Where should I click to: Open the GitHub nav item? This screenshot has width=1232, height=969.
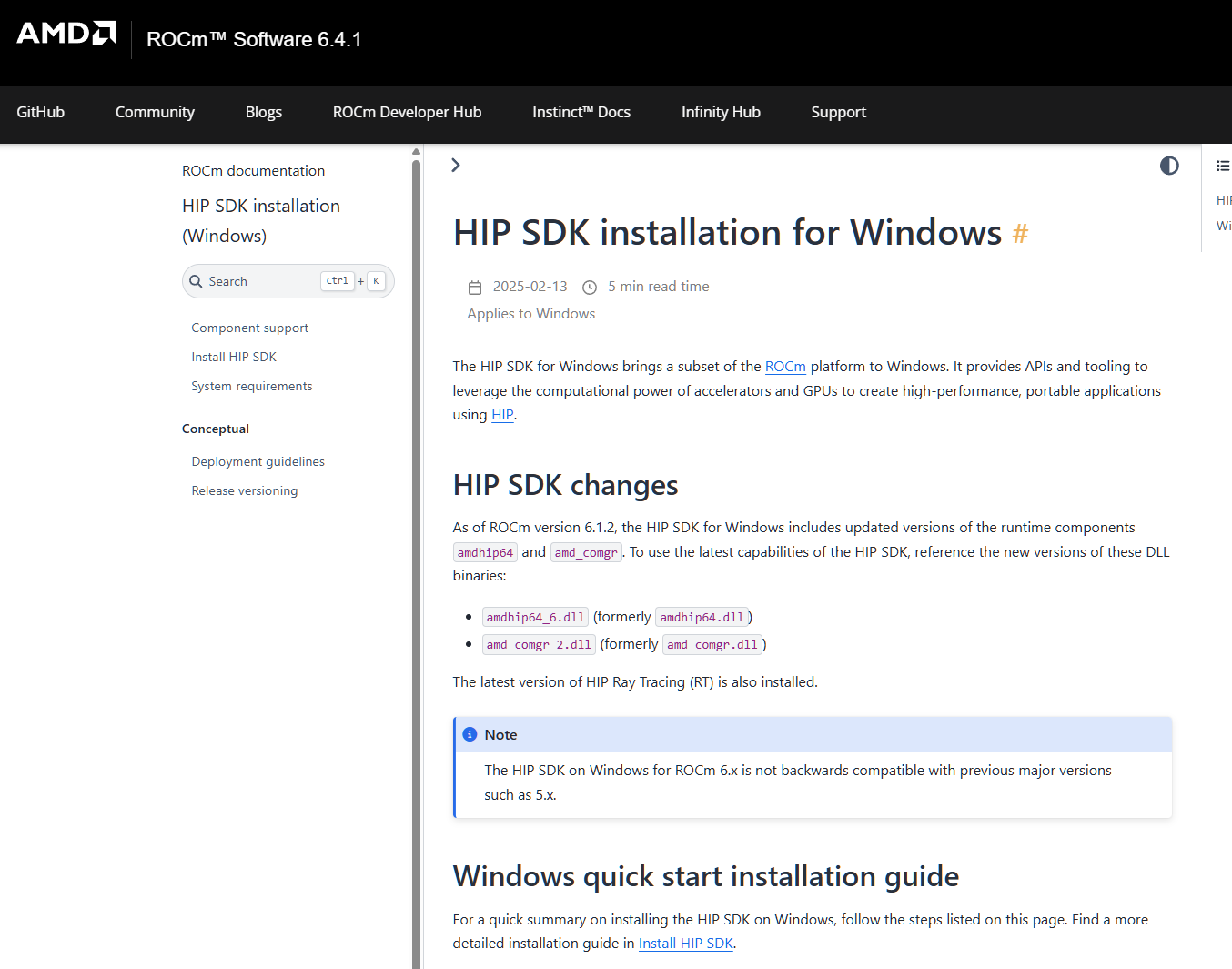[41, 112]
